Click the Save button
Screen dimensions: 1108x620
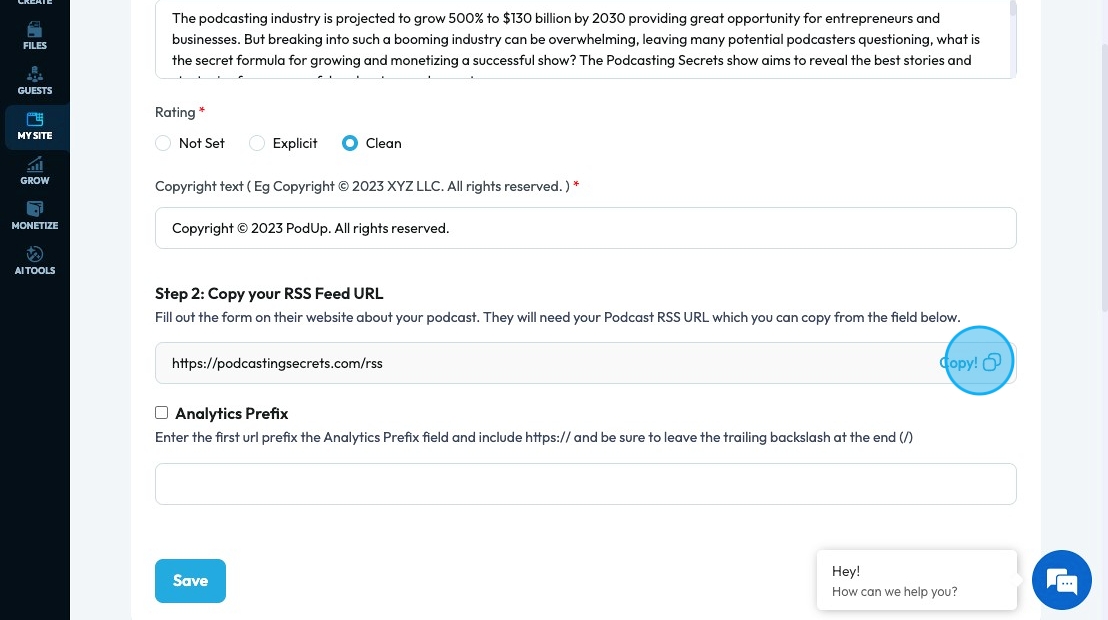pyautogui.click(x=190, y=581)
